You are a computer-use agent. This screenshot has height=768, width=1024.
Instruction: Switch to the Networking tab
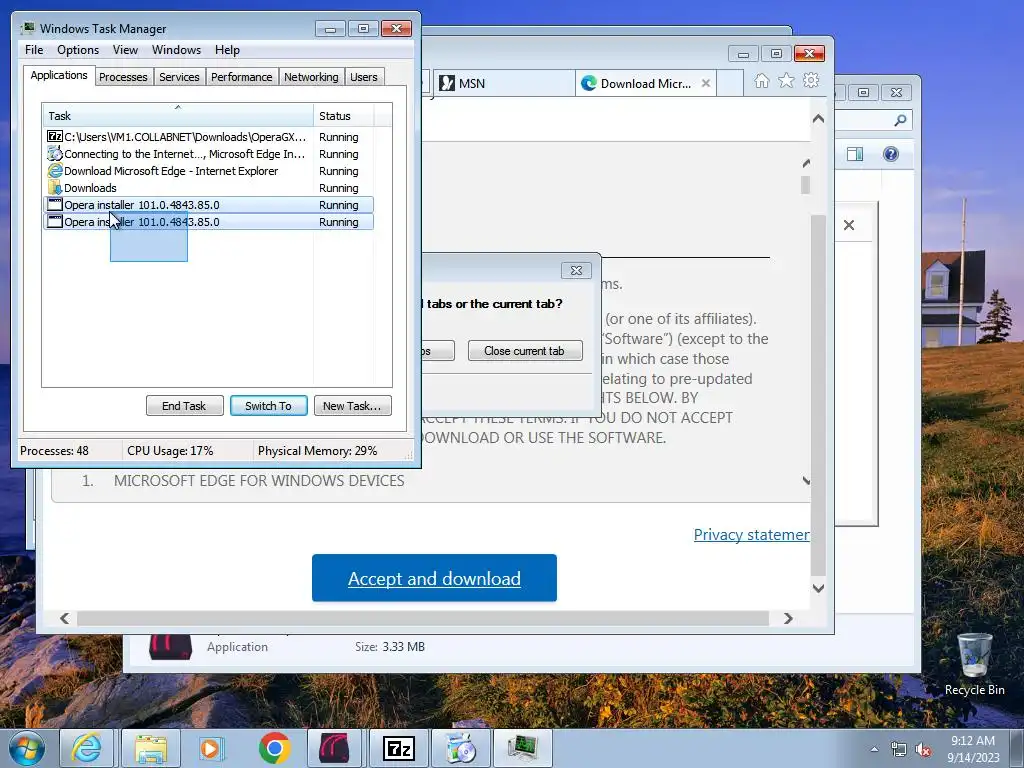coord(311,77)
